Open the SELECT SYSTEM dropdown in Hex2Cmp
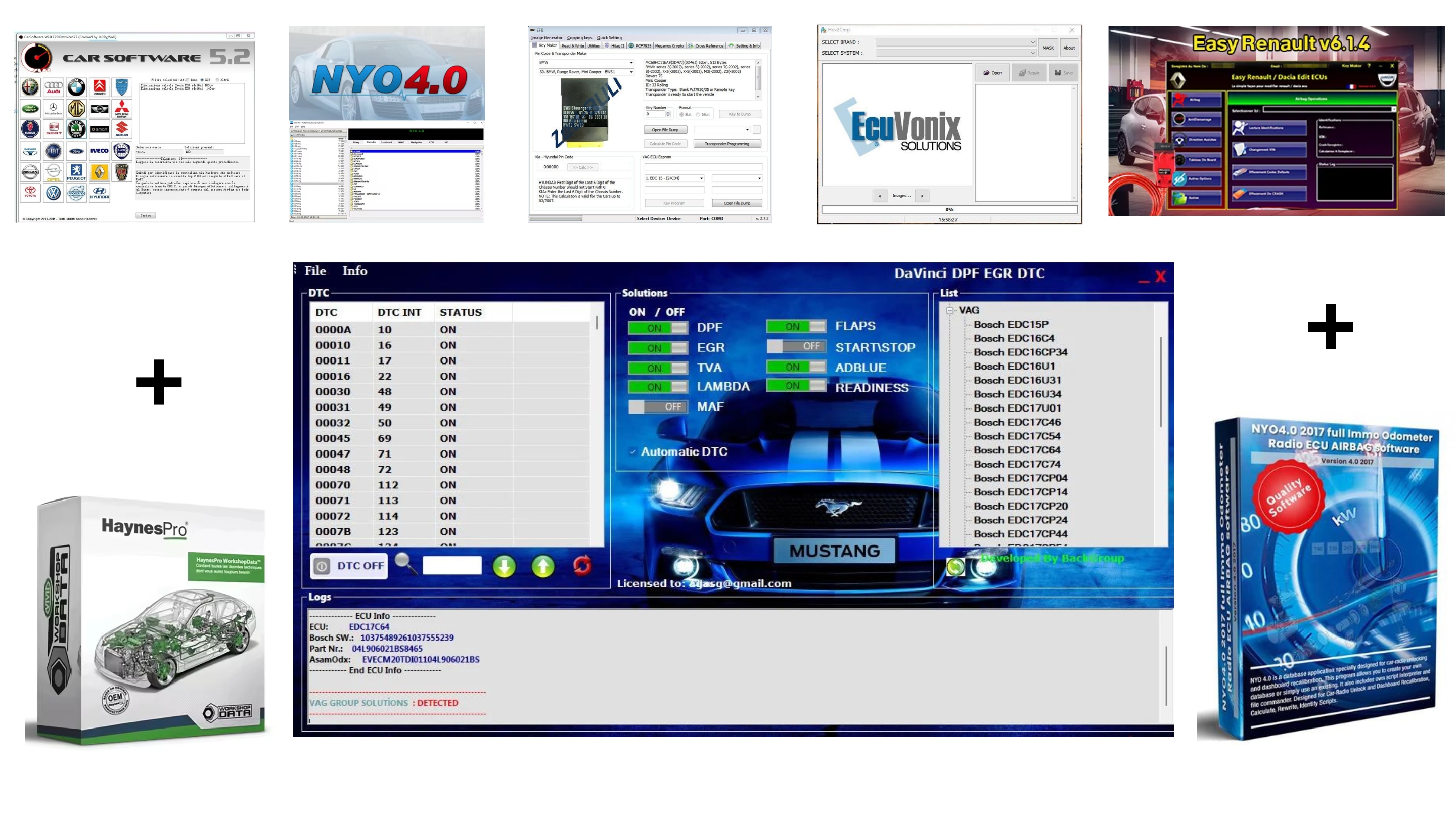Viewport: 1456px width, 819px height. tap(956, 53)
